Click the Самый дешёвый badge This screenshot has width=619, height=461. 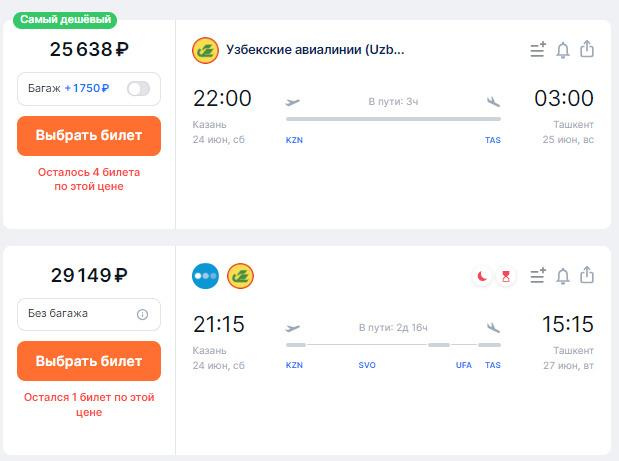point(64,19)
